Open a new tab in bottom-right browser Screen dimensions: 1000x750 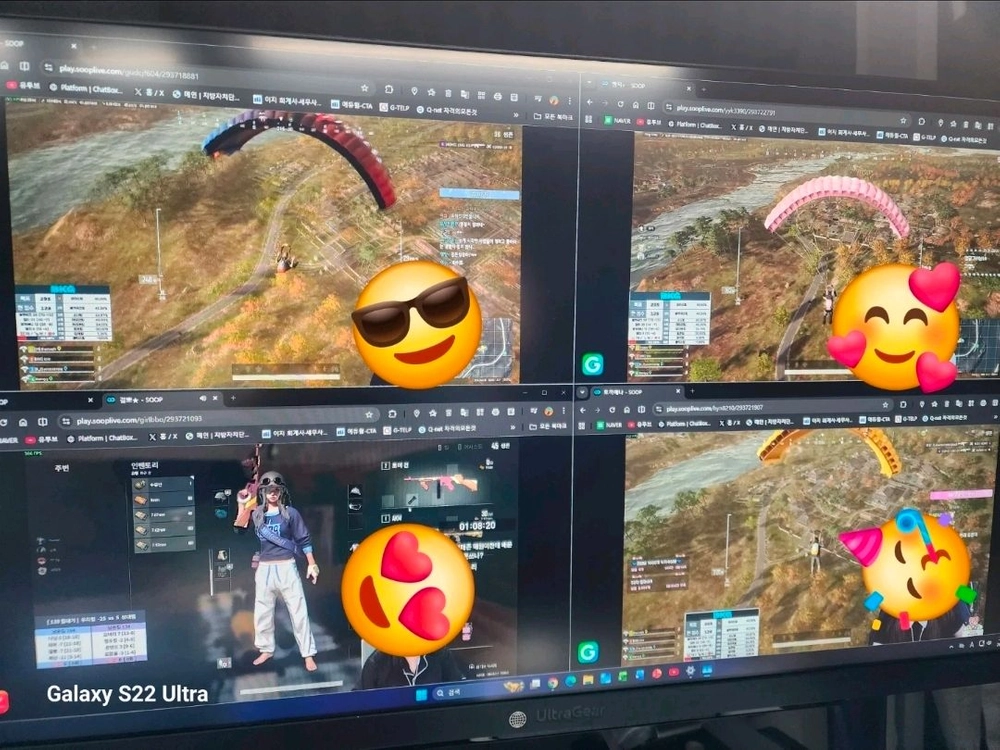coord(692,391)
